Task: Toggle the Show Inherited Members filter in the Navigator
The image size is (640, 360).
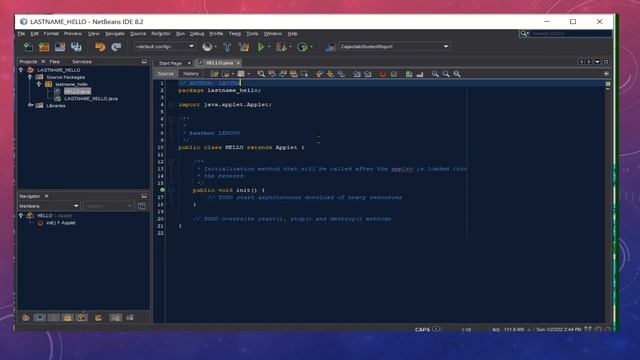Action: (26, 318)
